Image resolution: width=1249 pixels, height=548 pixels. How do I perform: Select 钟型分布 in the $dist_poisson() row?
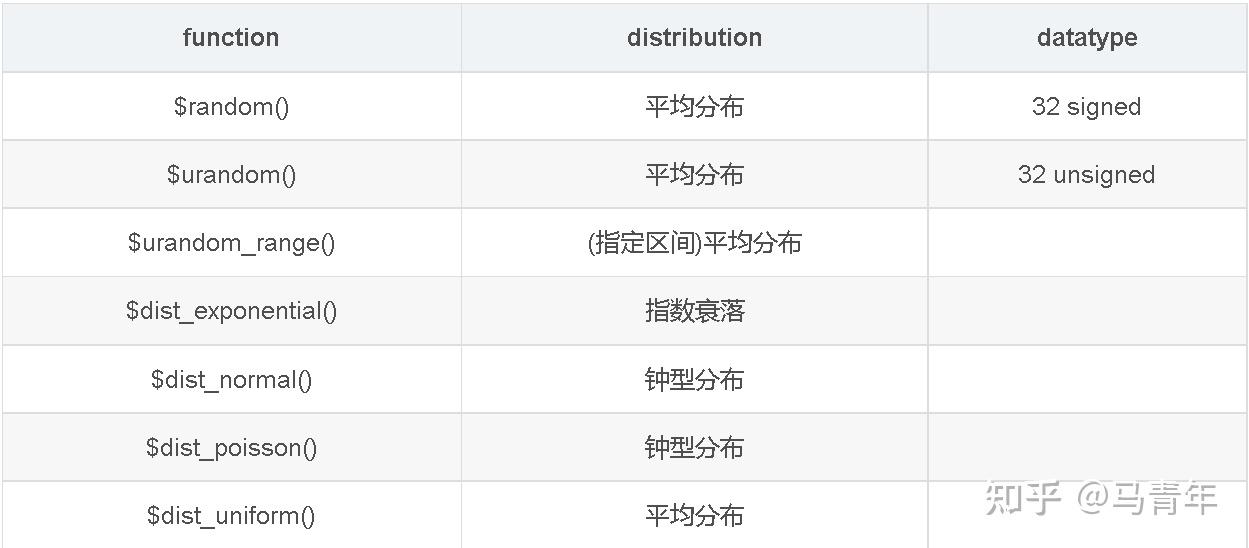(x=694, y=448)
